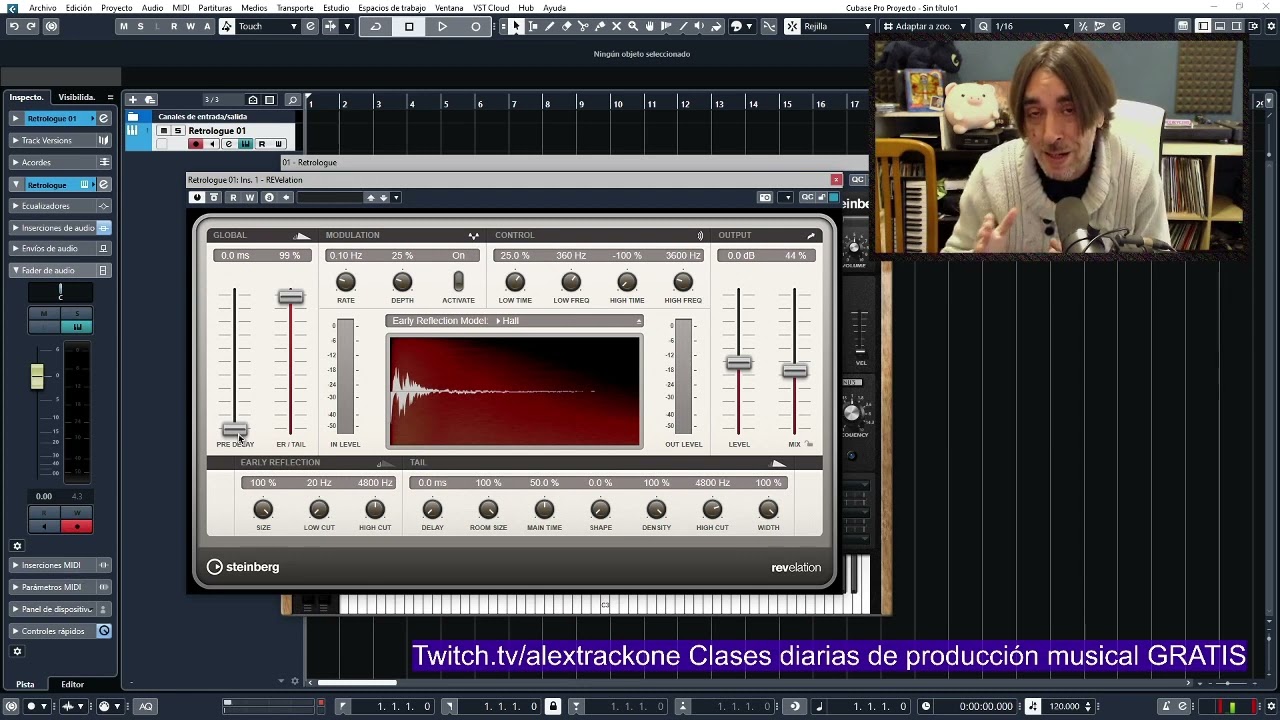The width and height of the screenshot is (1280, 720).
Task: Click the High Cut 4800 Hz tail knob
Action: pos(712,509)
